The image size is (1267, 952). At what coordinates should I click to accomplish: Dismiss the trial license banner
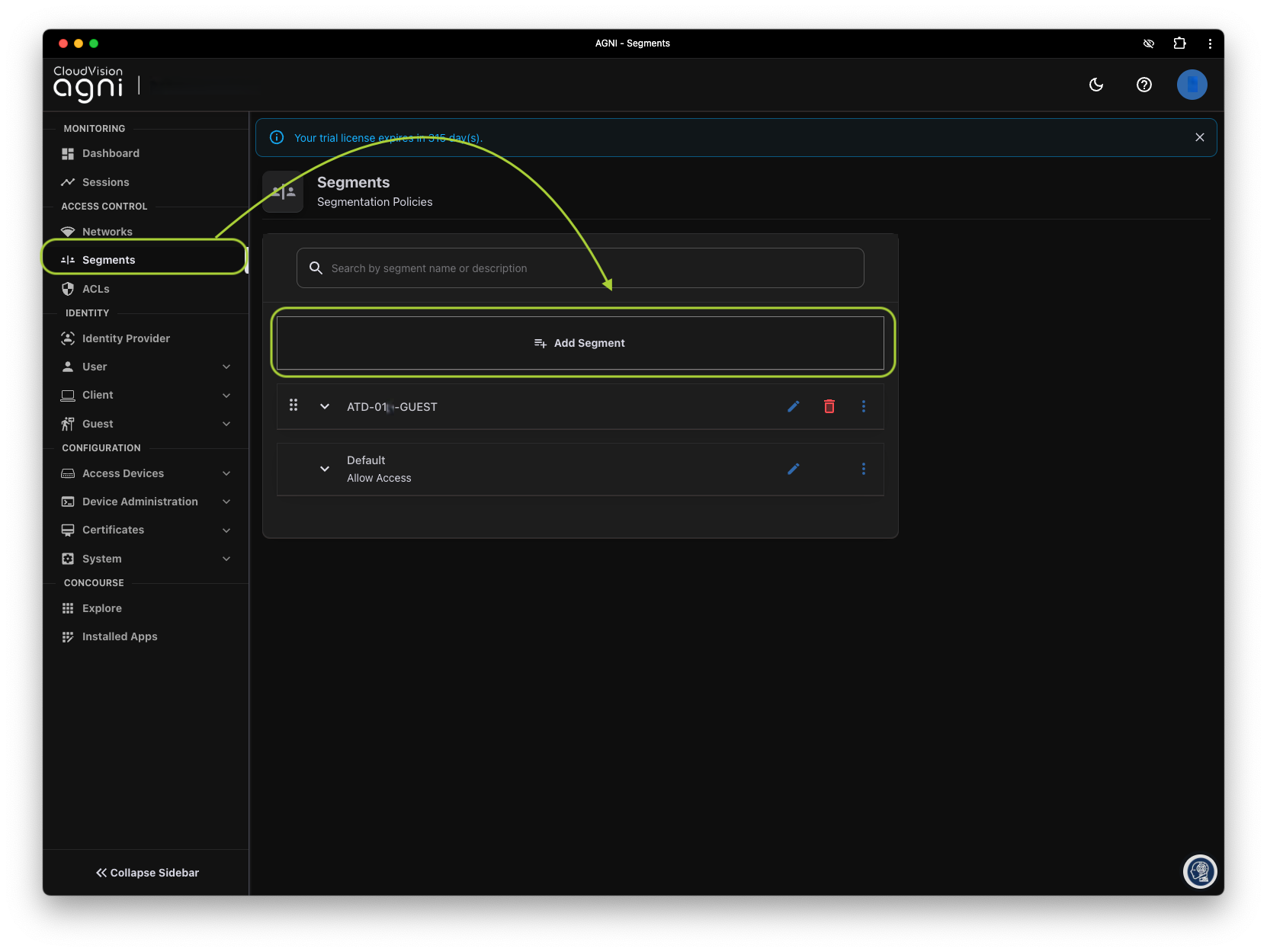1199,137
